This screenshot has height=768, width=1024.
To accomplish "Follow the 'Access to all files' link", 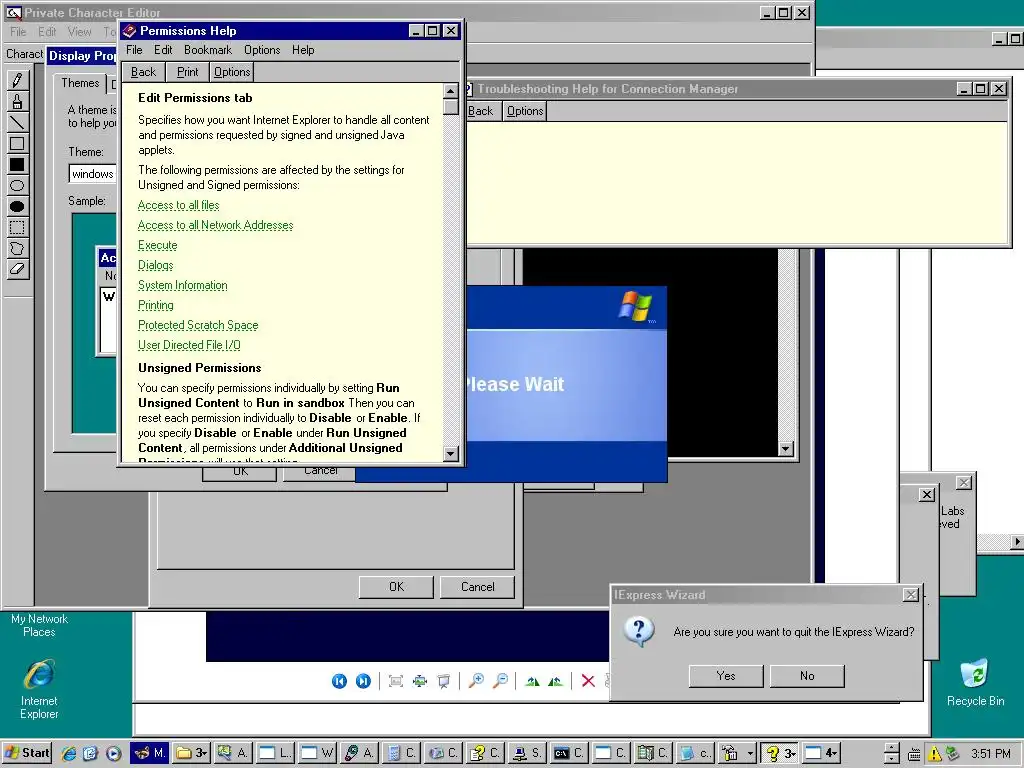I will point(178,205).
